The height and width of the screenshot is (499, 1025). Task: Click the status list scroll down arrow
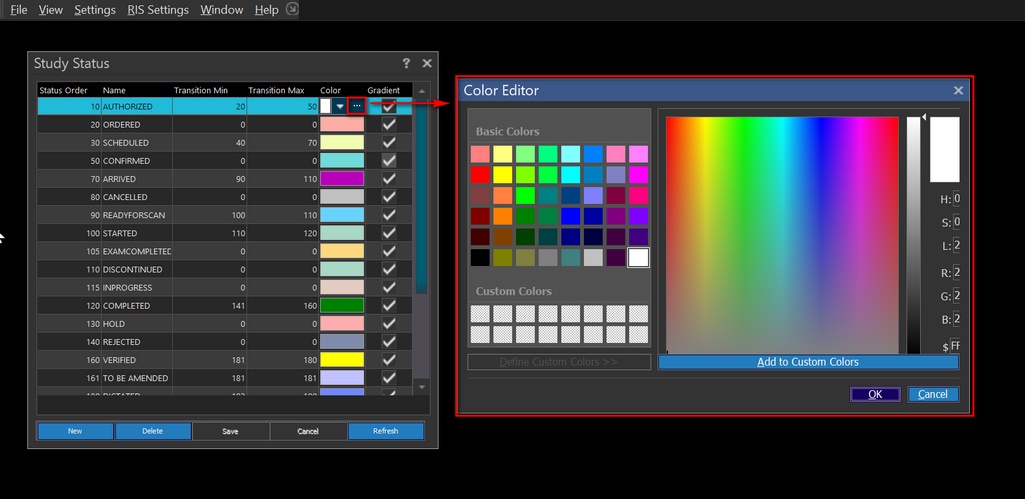click(421, 387)
